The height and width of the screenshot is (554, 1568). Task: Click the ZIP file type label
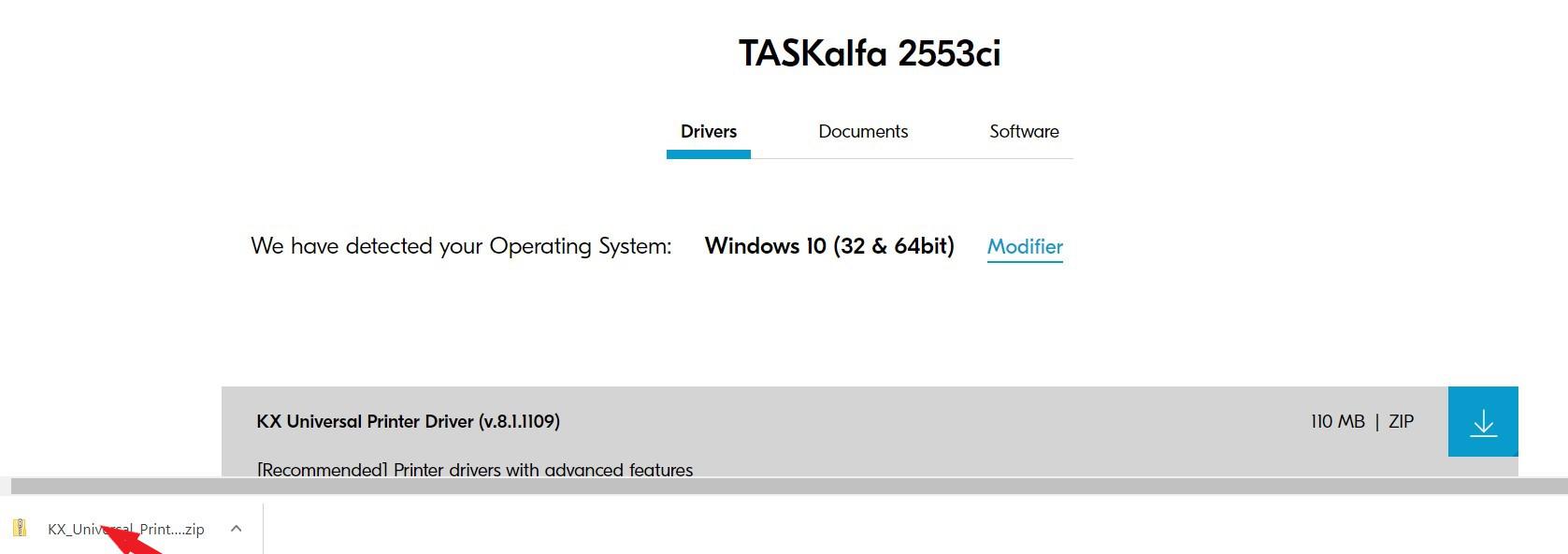pyautogui.click(x=1401, y=422)
